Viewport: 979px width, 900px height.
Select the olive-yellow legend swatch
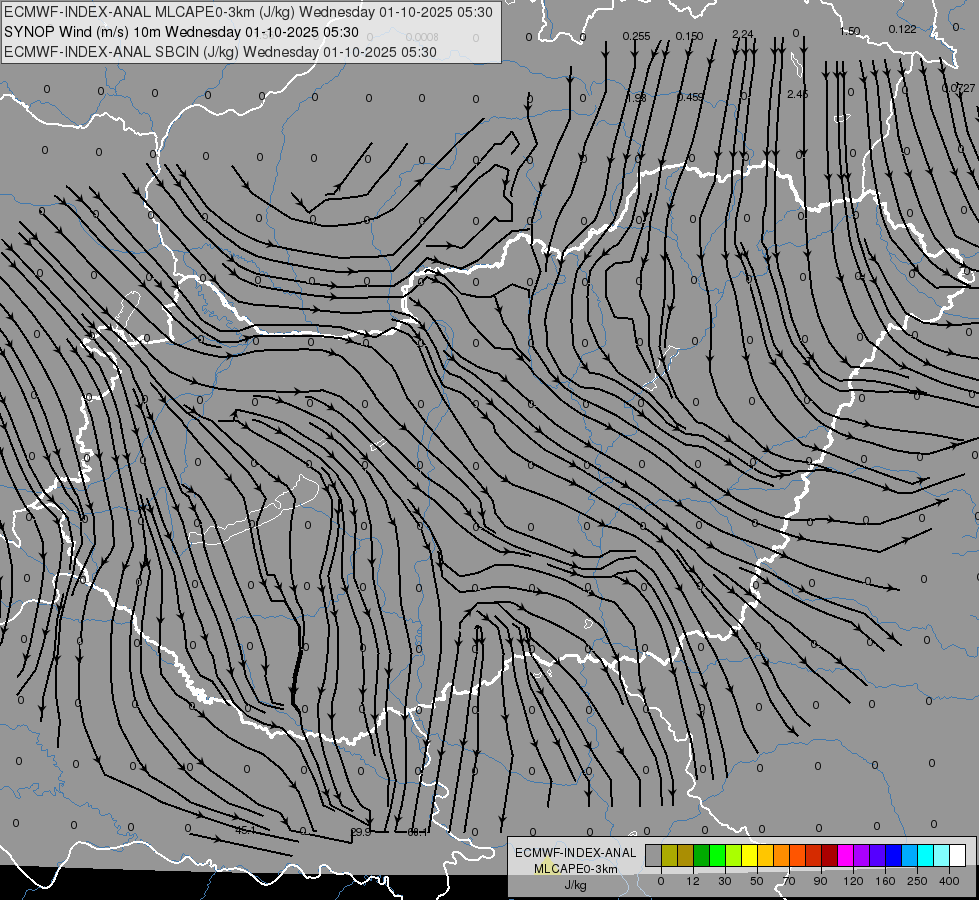click(669, 855)
